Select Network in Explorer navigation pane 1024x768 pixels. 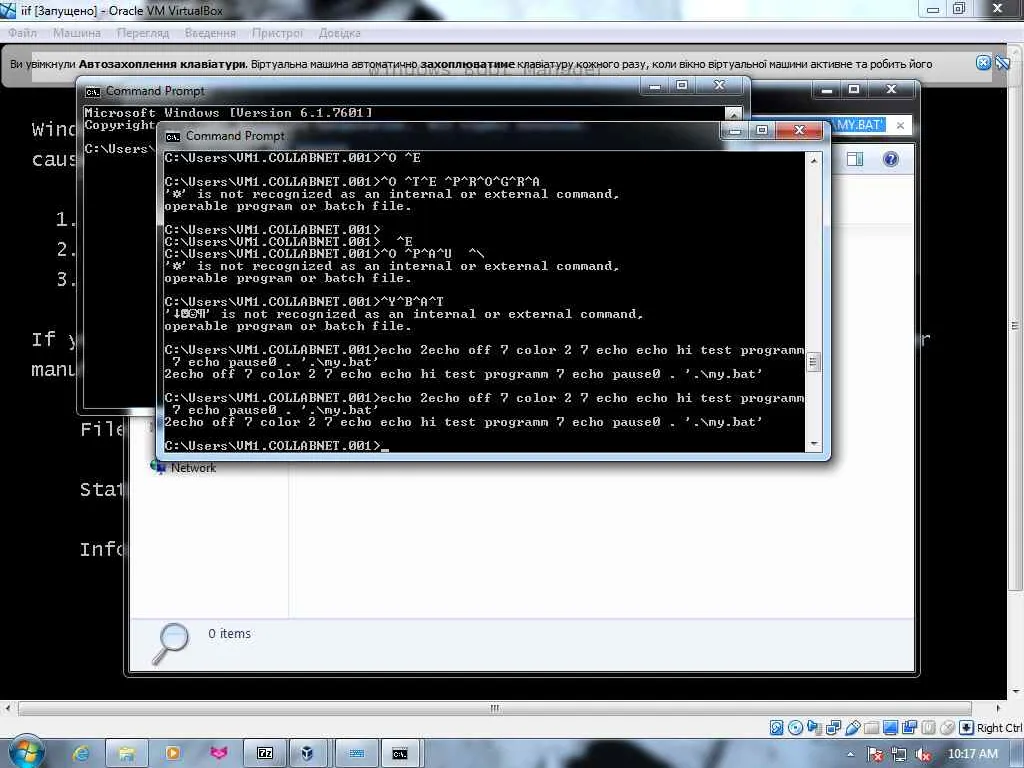(193, 468)
